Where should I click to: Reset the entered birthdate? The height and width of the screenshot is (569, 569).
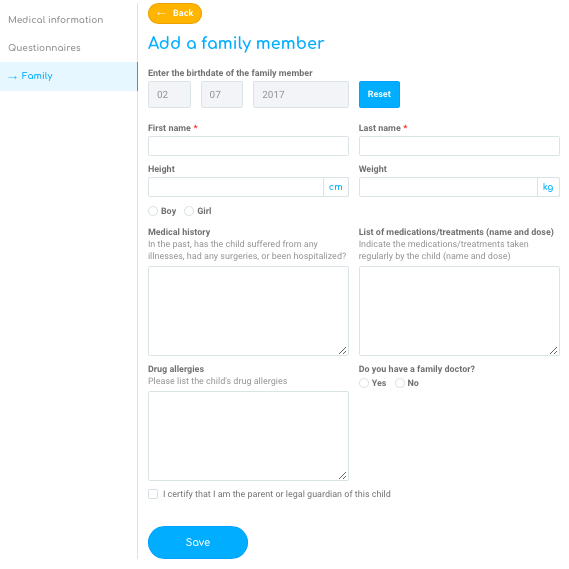click(x=379, y=94)
